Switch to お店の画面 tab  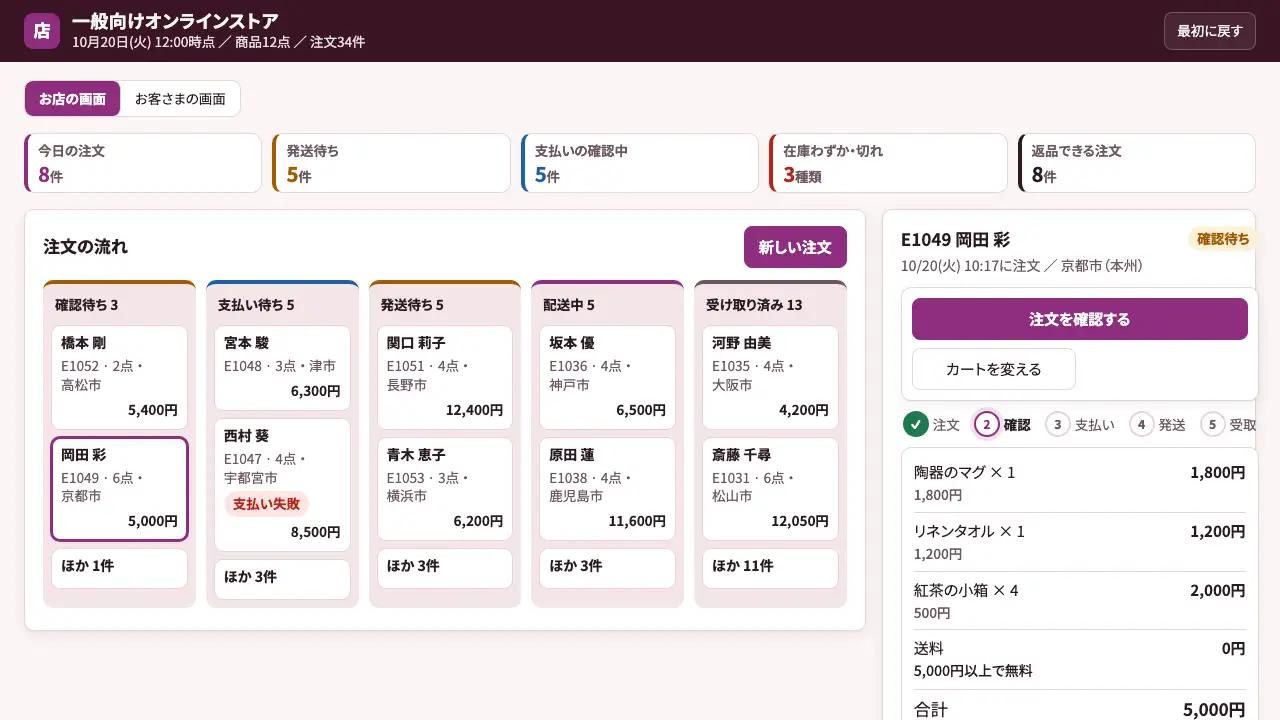click(x=73, y=99)
